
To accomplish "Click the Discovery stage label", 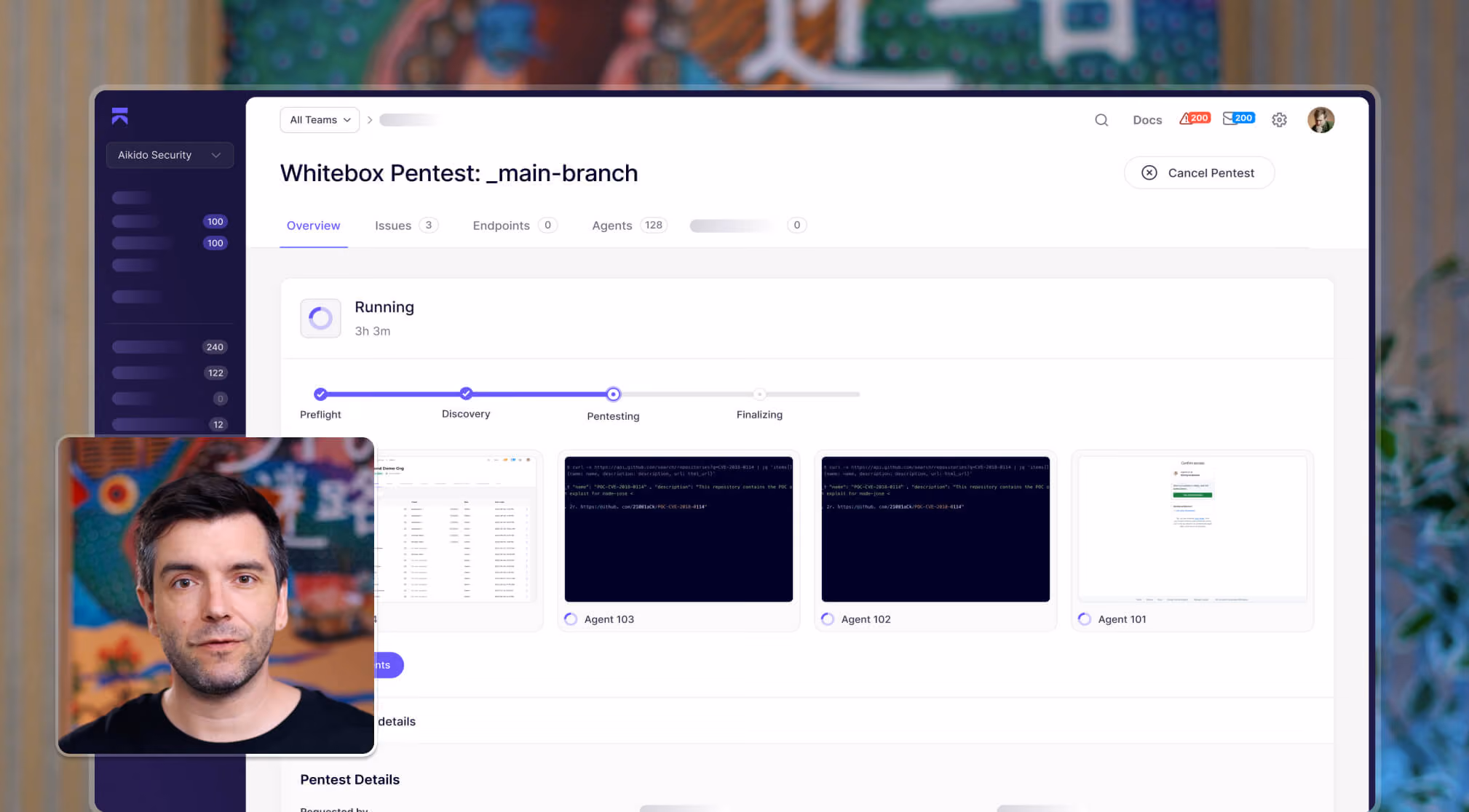I will [466, 414].
